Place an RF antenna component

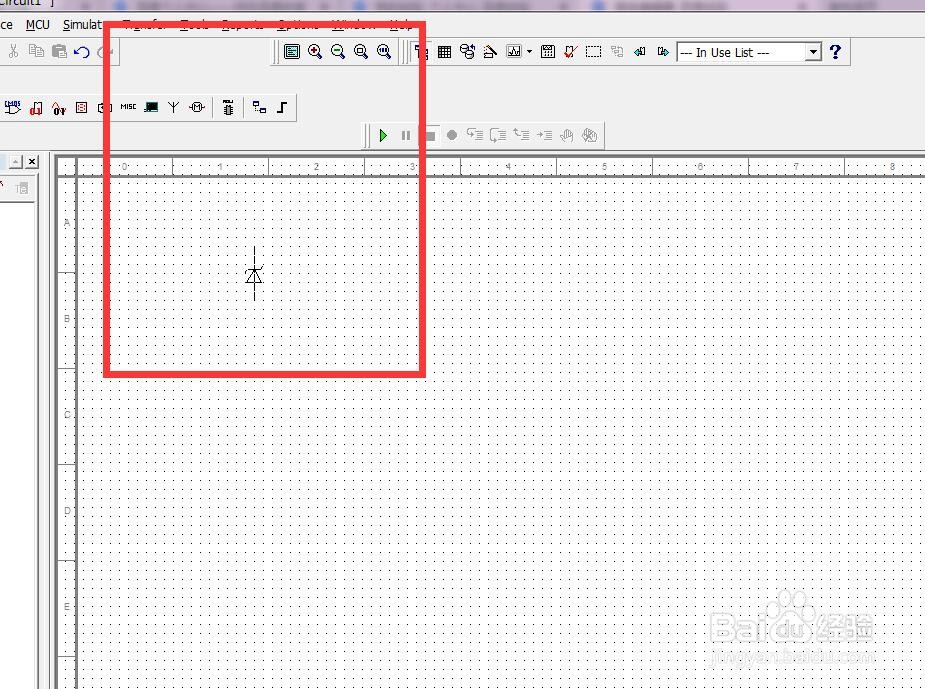(173, 107)
